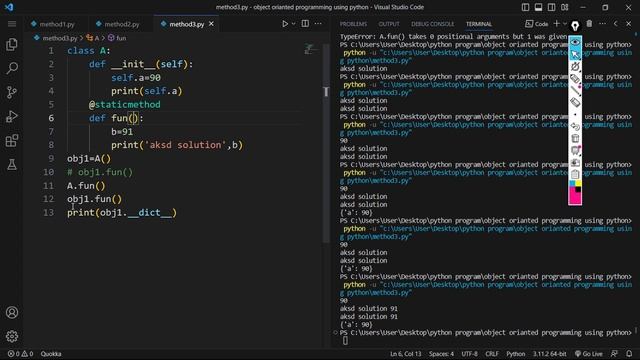Image resolution: width=640 pixels, height=360 pixels.
Task: Change line ending via CRLF status item
Action: pyautogui.click(x=492, y=354)
